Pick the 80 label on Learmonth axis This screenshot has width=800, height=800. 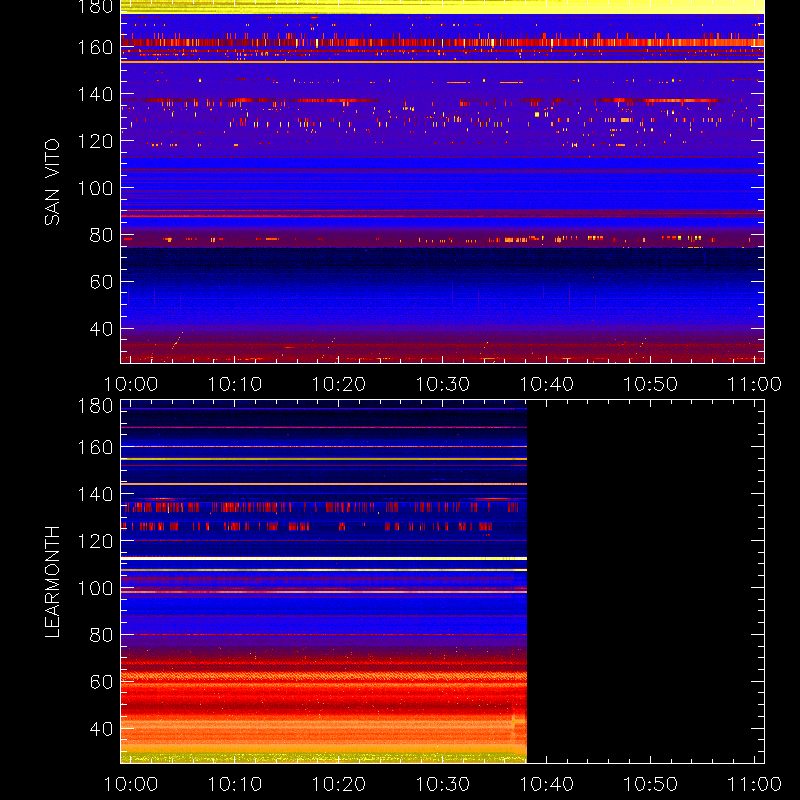(102, 635)
